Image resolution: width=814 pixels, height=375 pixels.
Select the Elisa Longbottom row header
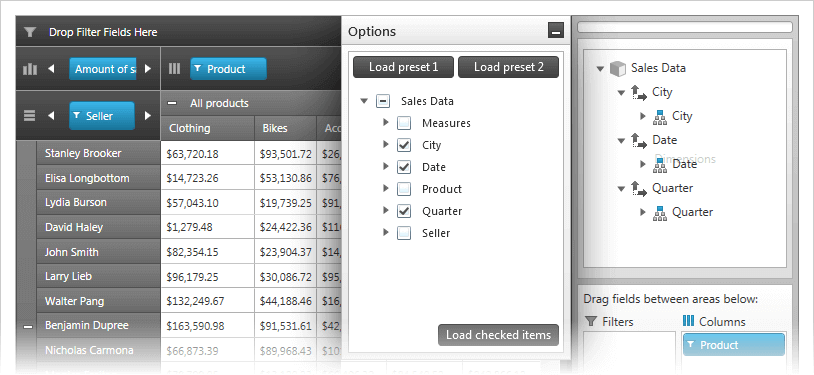tap(99, 178)
